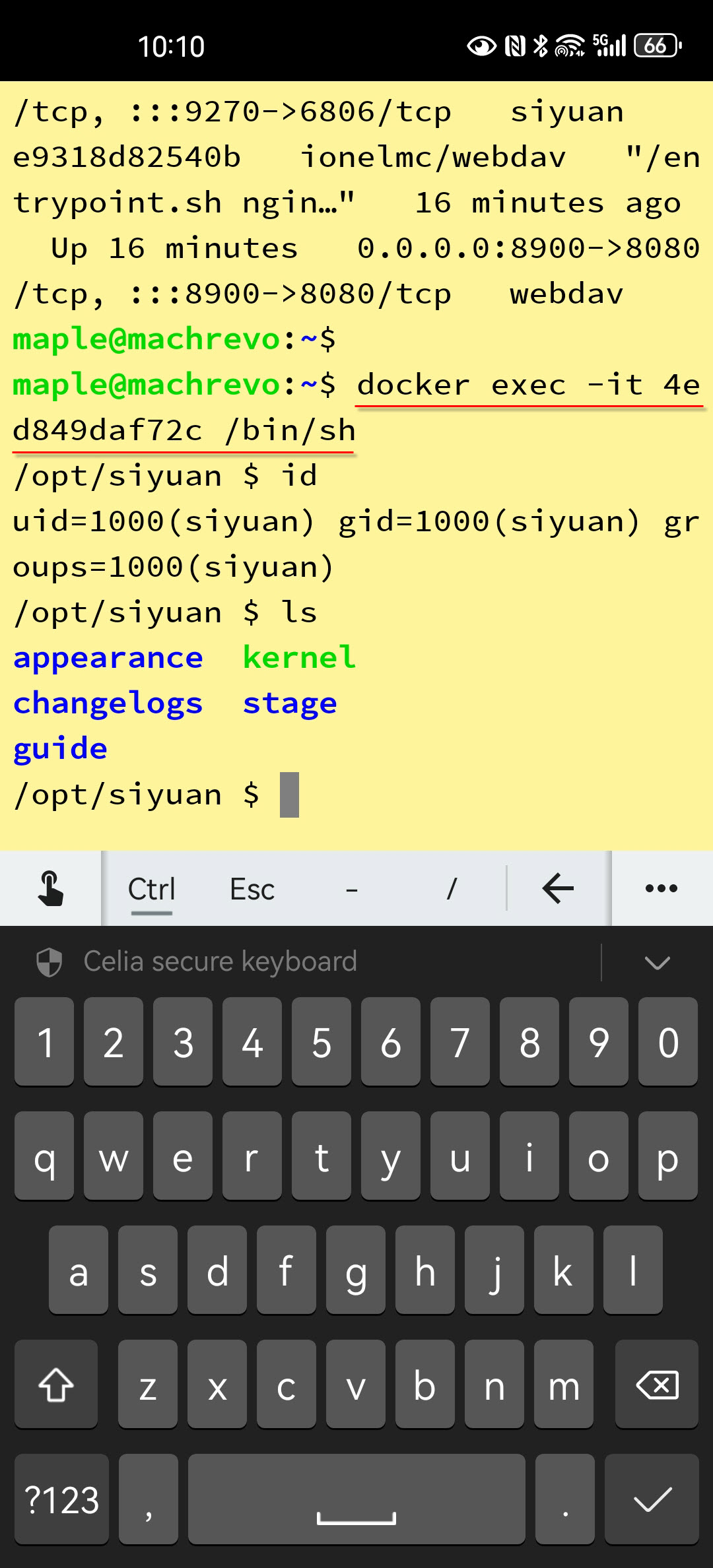Viewport: 713px width, 1568px height.
Task: Tap the 'guide' directory name
Action: [x=60, y=749]
